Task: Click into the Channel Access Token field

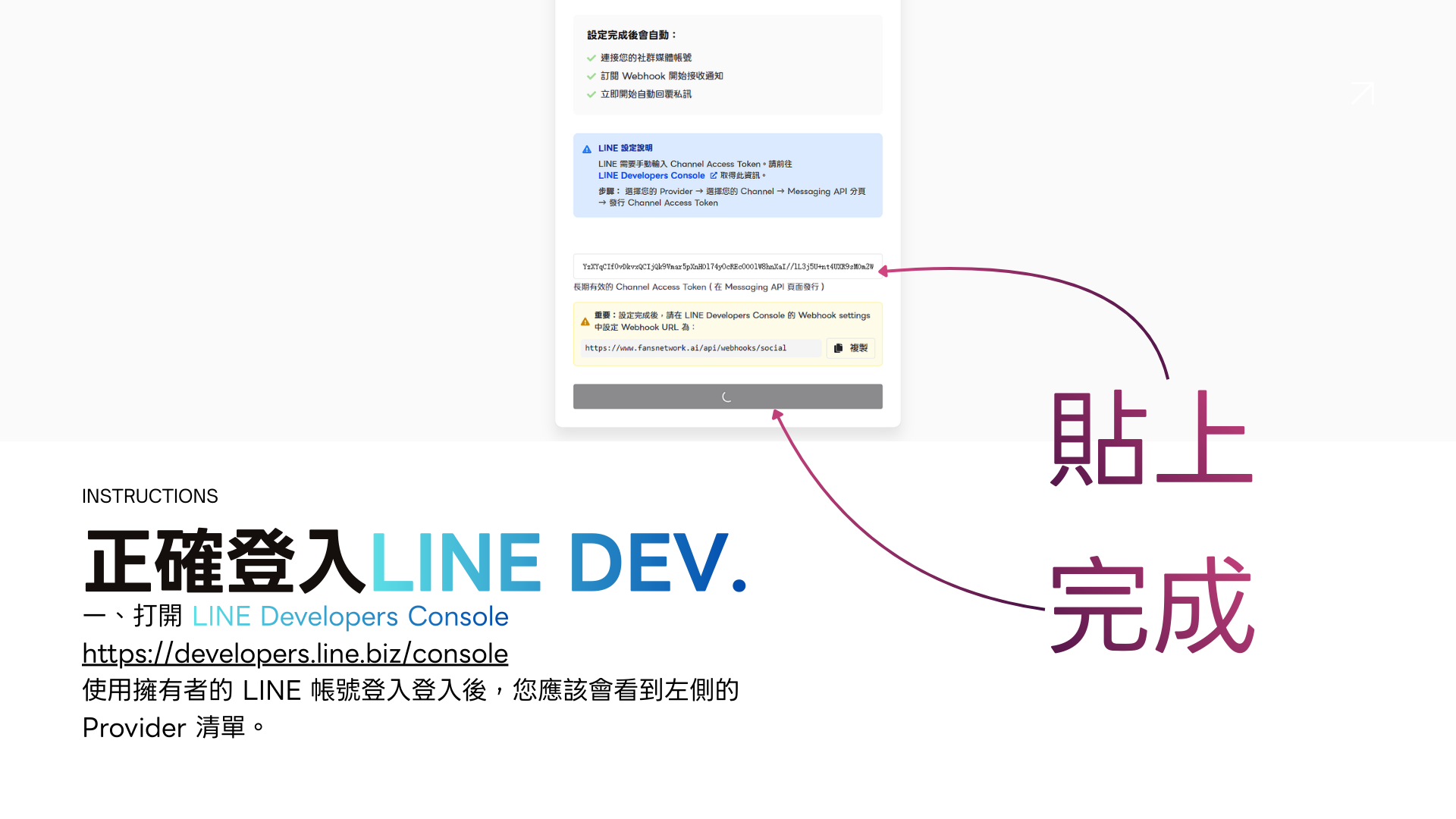Action: pos(726,267)
